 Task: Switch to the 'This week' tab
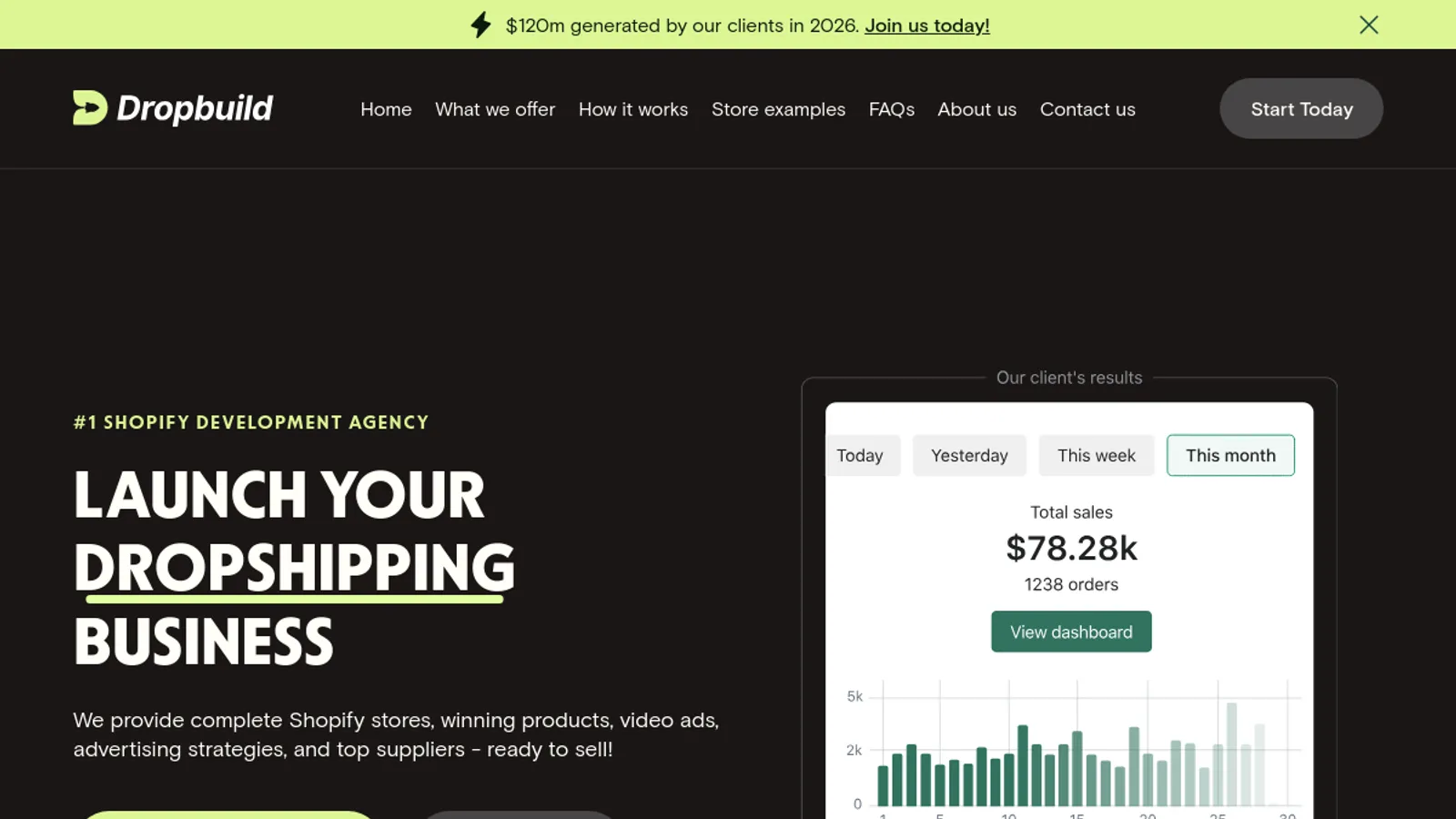pos(1097,455)
